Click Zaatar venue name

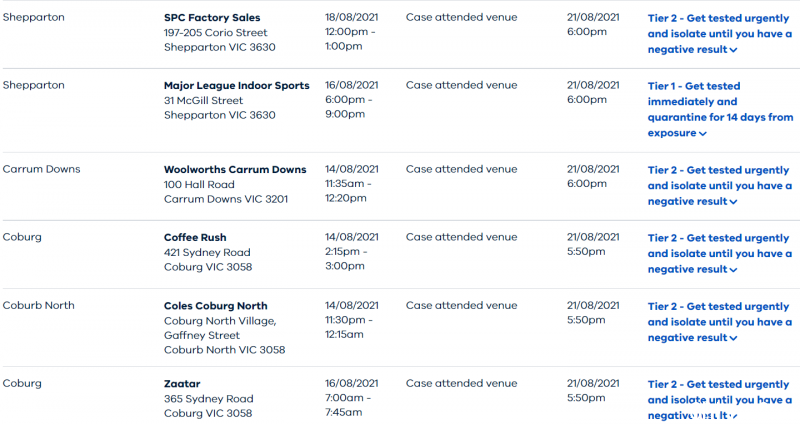[x=182, y=384]
